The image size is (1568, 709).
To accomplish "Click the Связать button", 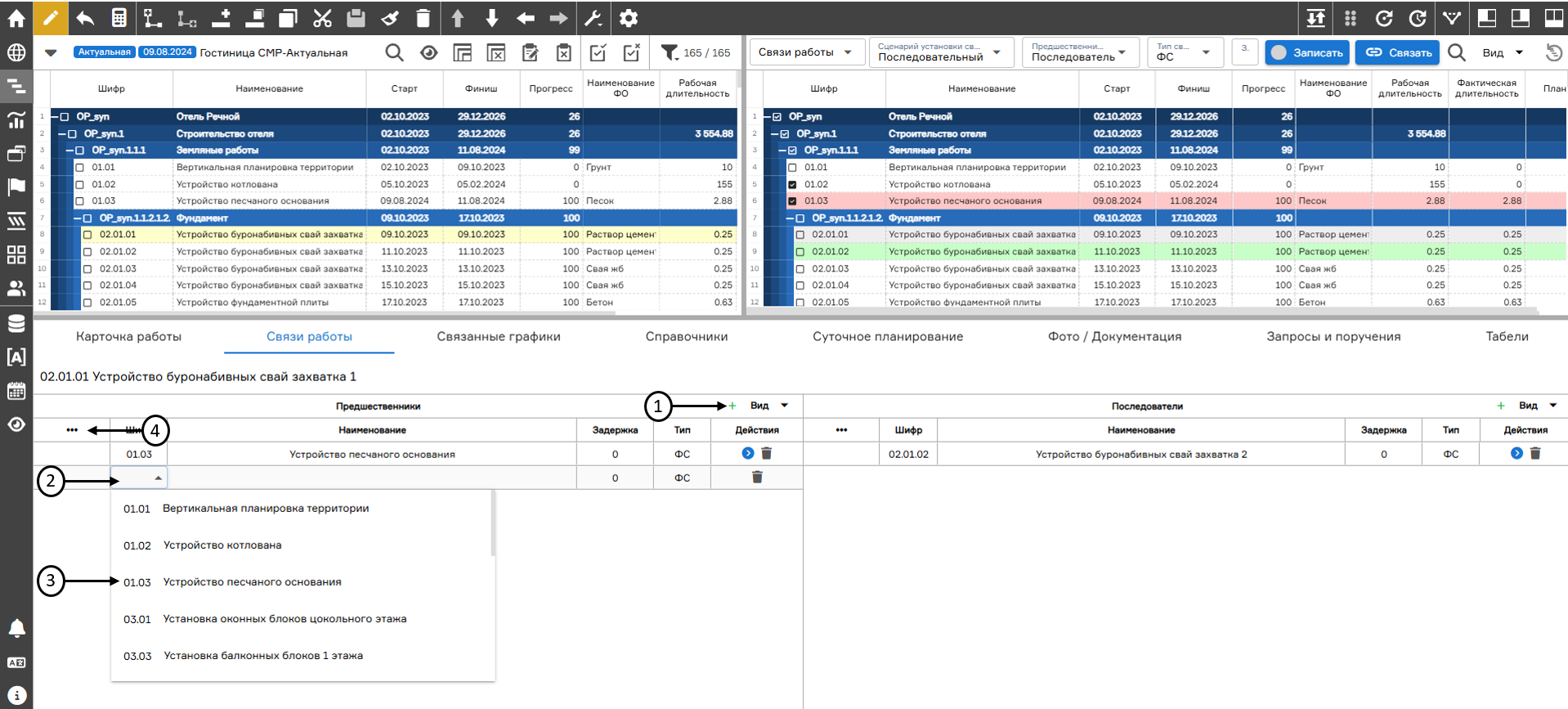I will coord(1399,52).
